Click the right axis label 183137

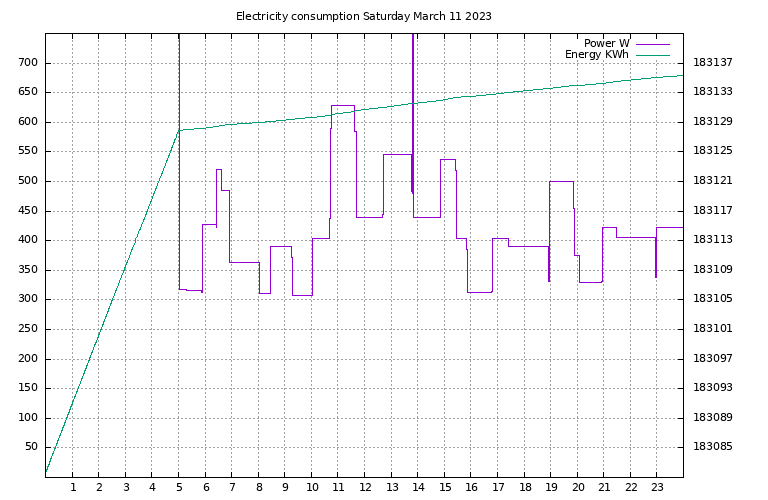point(713,63)
